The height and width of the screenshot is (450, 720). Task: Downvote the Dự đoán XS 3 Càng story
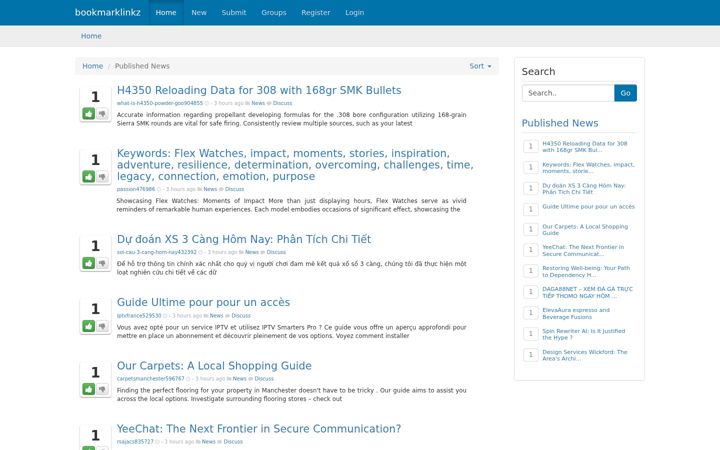point(102,263)
